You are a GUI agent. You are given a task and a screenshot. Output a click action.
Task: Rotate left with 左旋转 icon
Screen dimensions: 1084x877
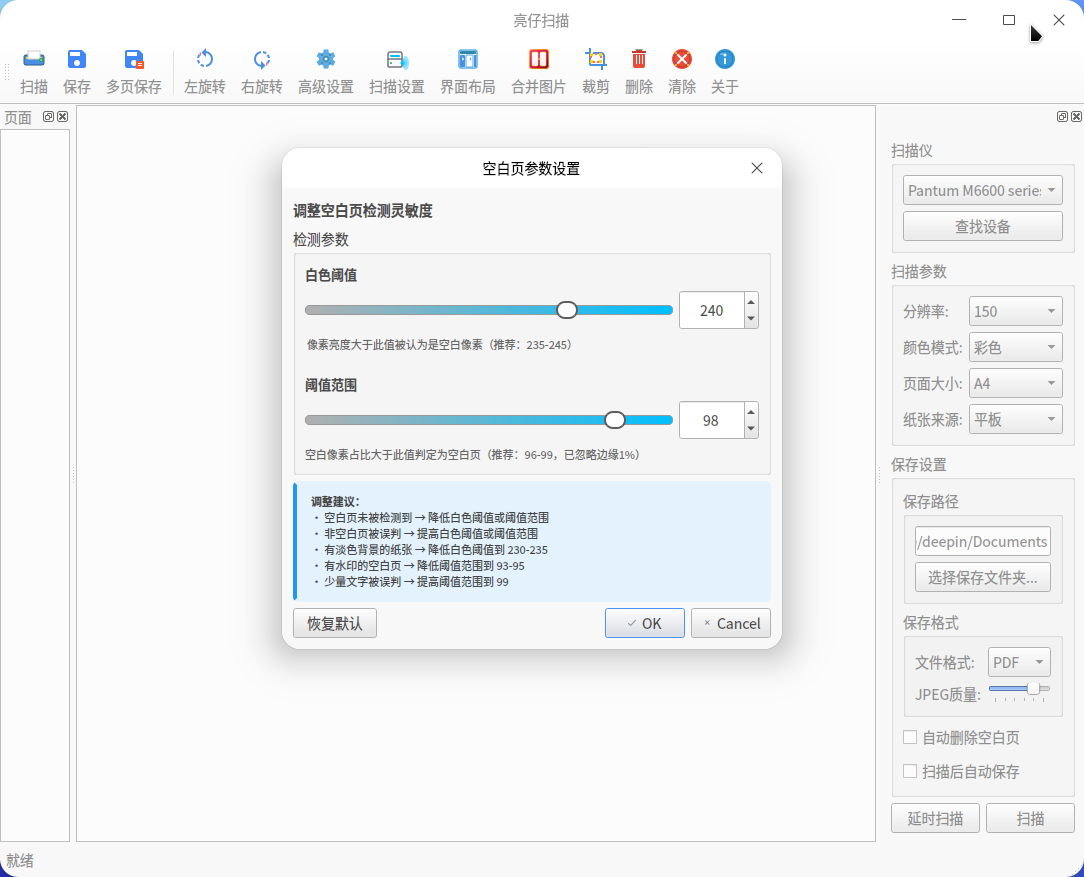click(x=205, y=59)
